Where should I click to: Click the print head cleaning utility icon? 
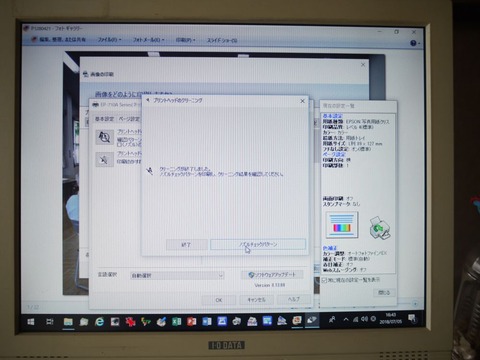[104, 159]
